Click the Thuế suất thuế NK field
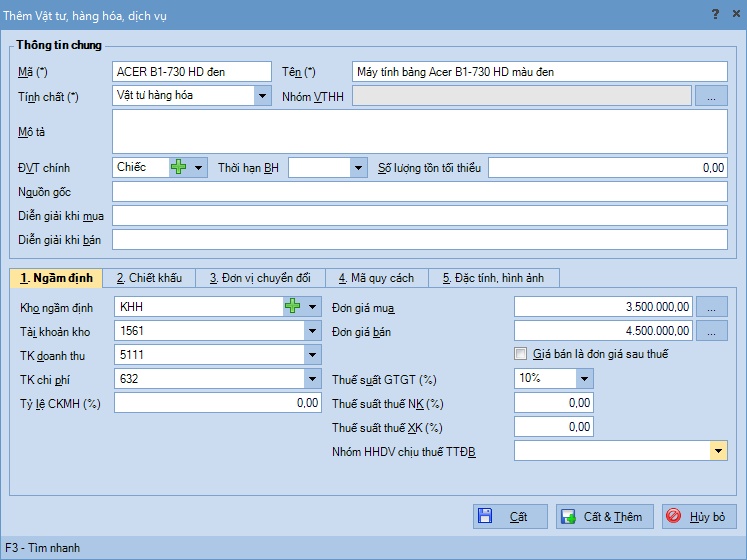The height and width of the screenshot is (560, 747). 554,403
